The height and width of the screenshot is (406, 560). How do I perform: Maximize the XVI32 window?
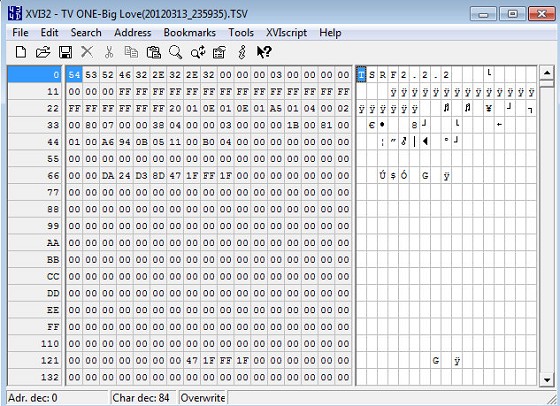click(512, 14)
